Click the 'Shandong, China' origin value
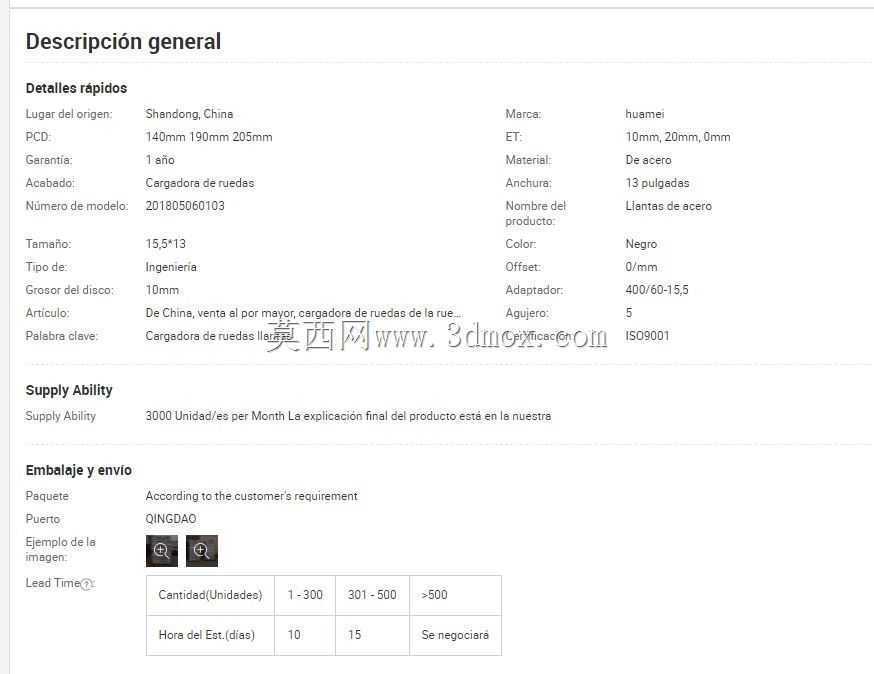Viewport: 874px width, 674px height. (189, 114)
